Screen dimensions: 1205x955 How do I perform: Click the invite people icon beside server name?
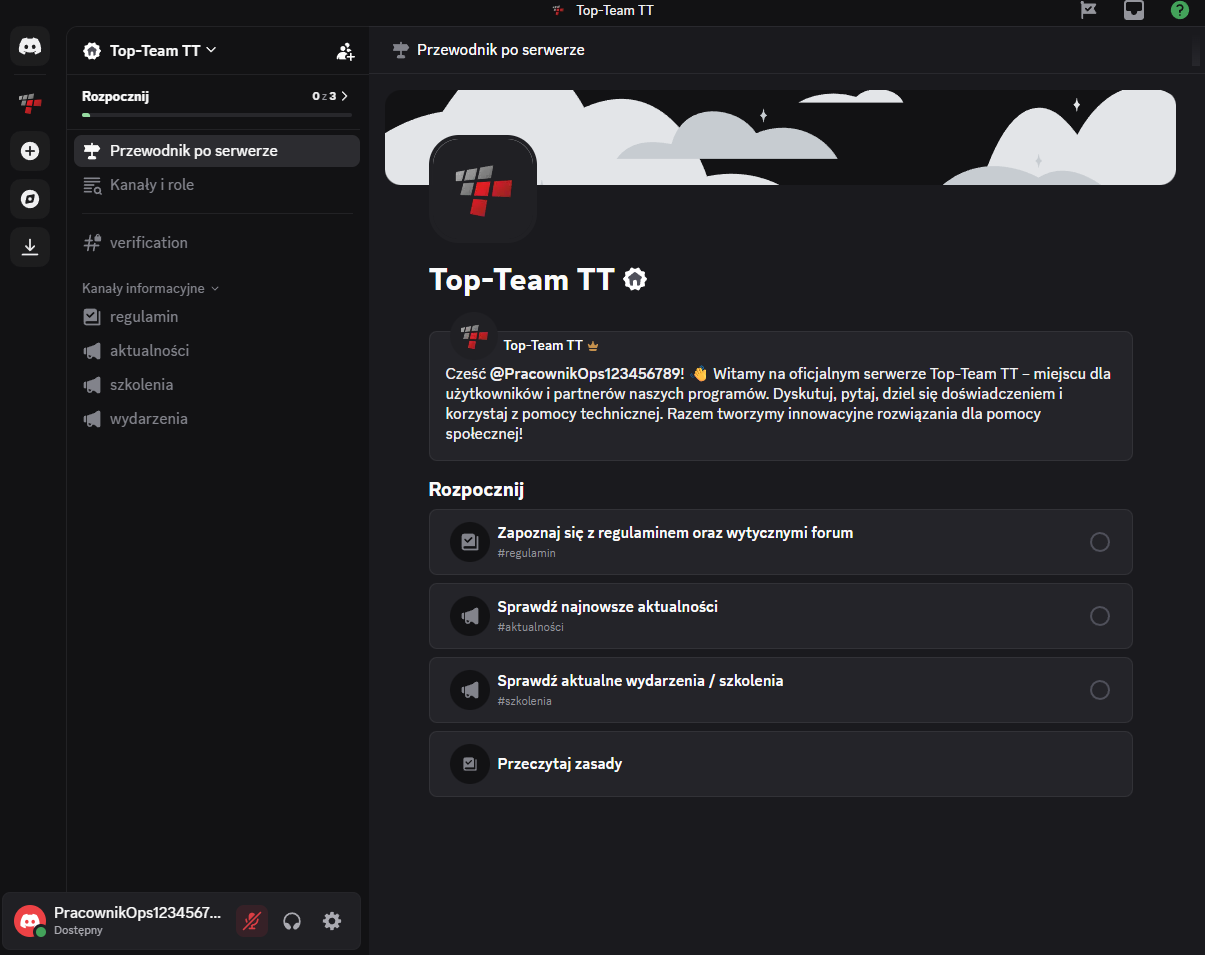[345, 51]
